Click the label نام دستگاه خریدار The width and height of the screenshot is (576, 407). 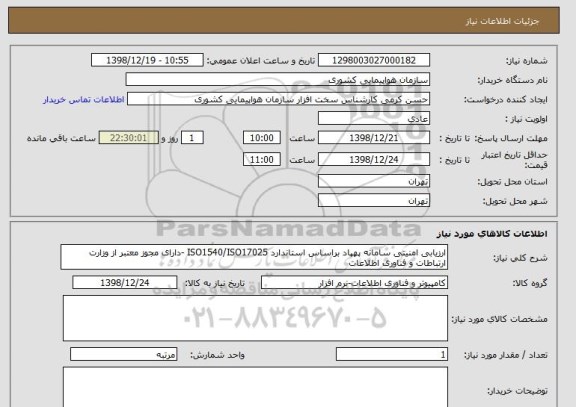(512, 80)
